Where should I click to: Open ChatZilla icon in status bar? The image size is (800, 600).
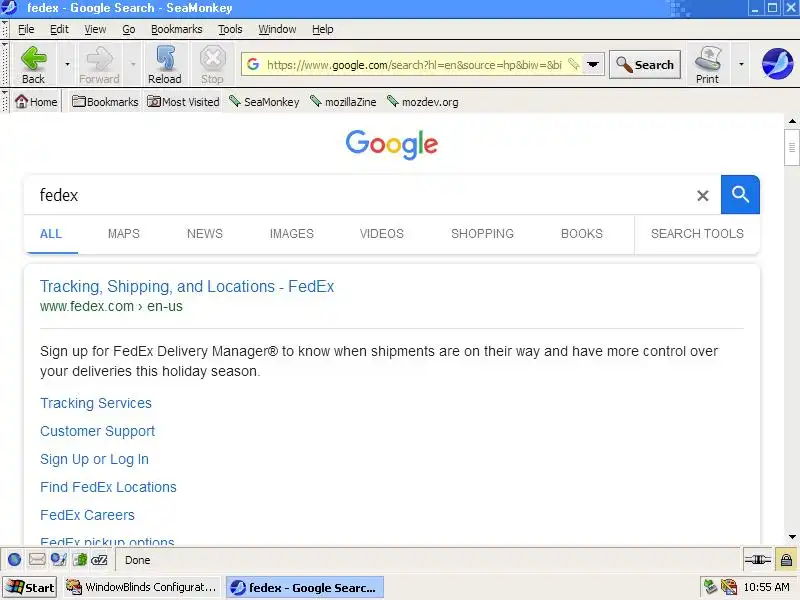tap(99, 560)
